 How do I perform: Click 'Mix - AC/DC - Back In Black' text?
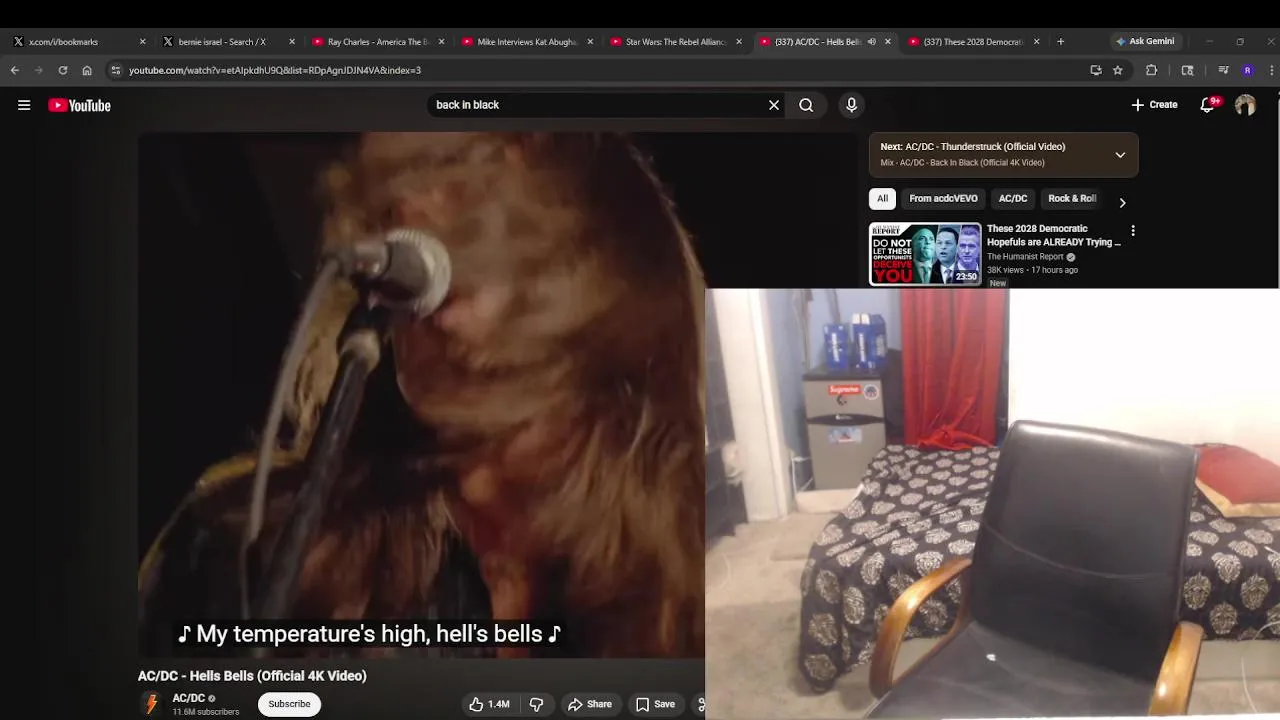point(962,163)
